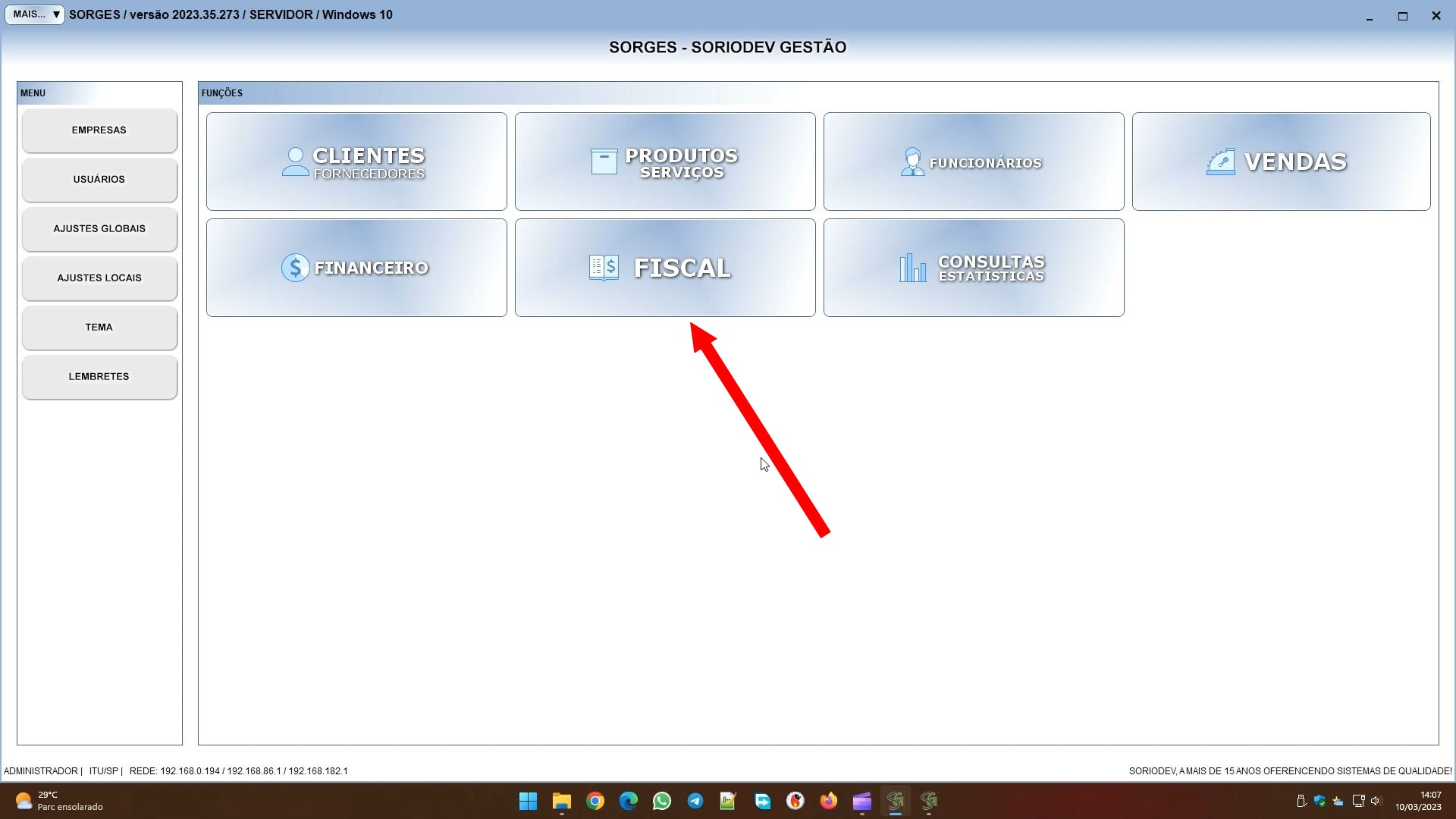Click the ITU/SP status bar text
The height and width of the screenshot is (819, 1456).
pyautogui.click(x=103, y=771)
